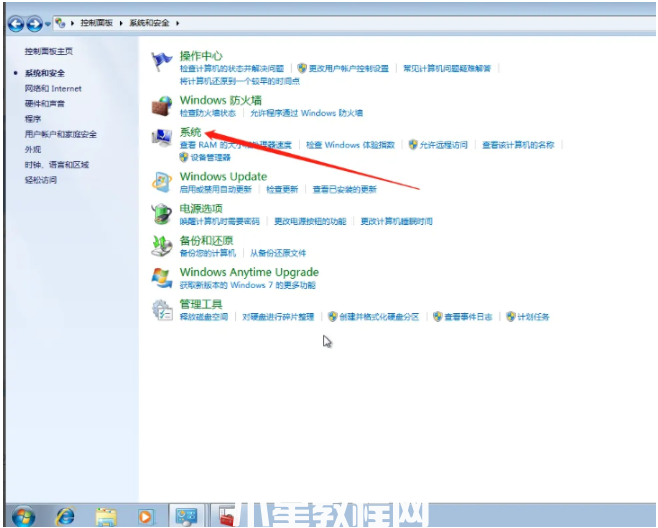The height and width of the screenshot is (528, 658).
Task: Open the 管理工具 heading
Action: (x=201, y=304)
